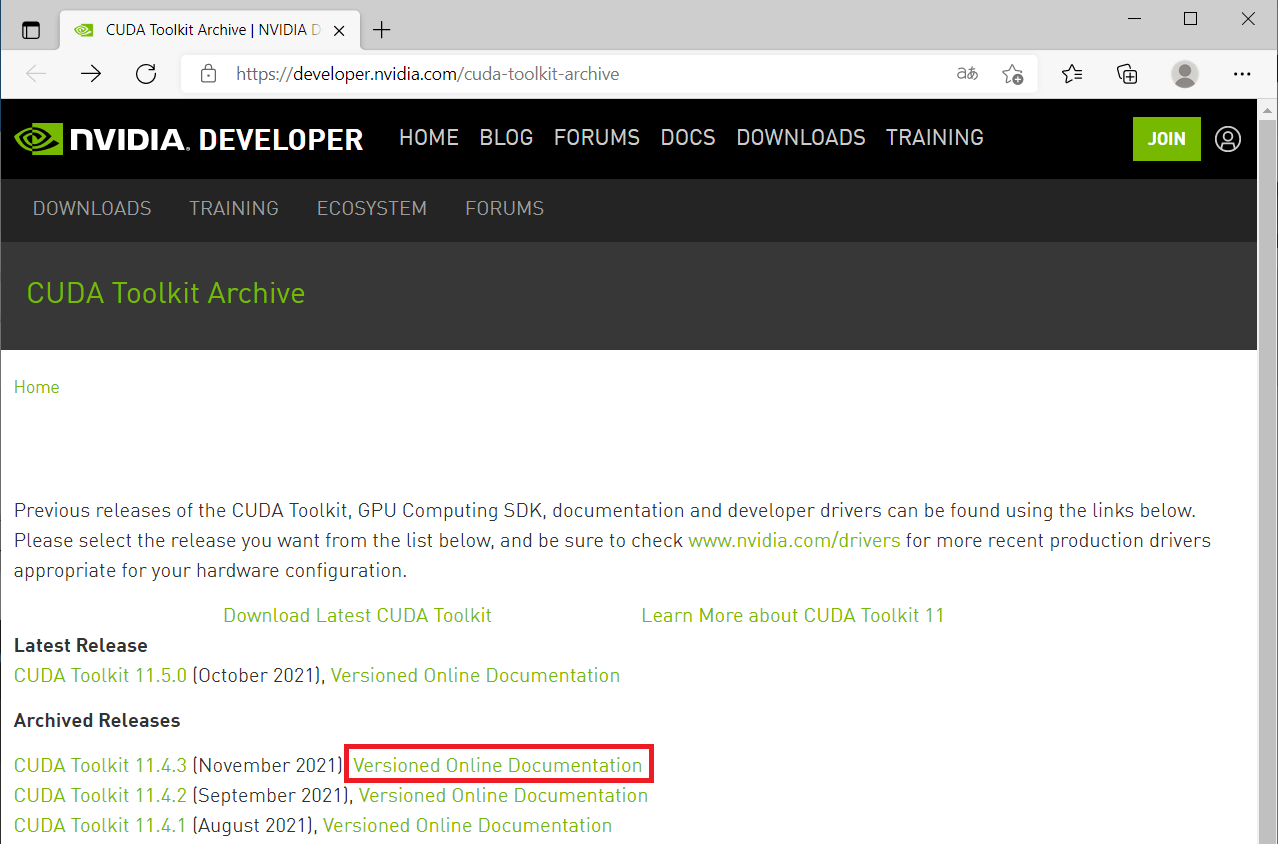Open DOWNLOADS in top black navigation

(801, 138)
